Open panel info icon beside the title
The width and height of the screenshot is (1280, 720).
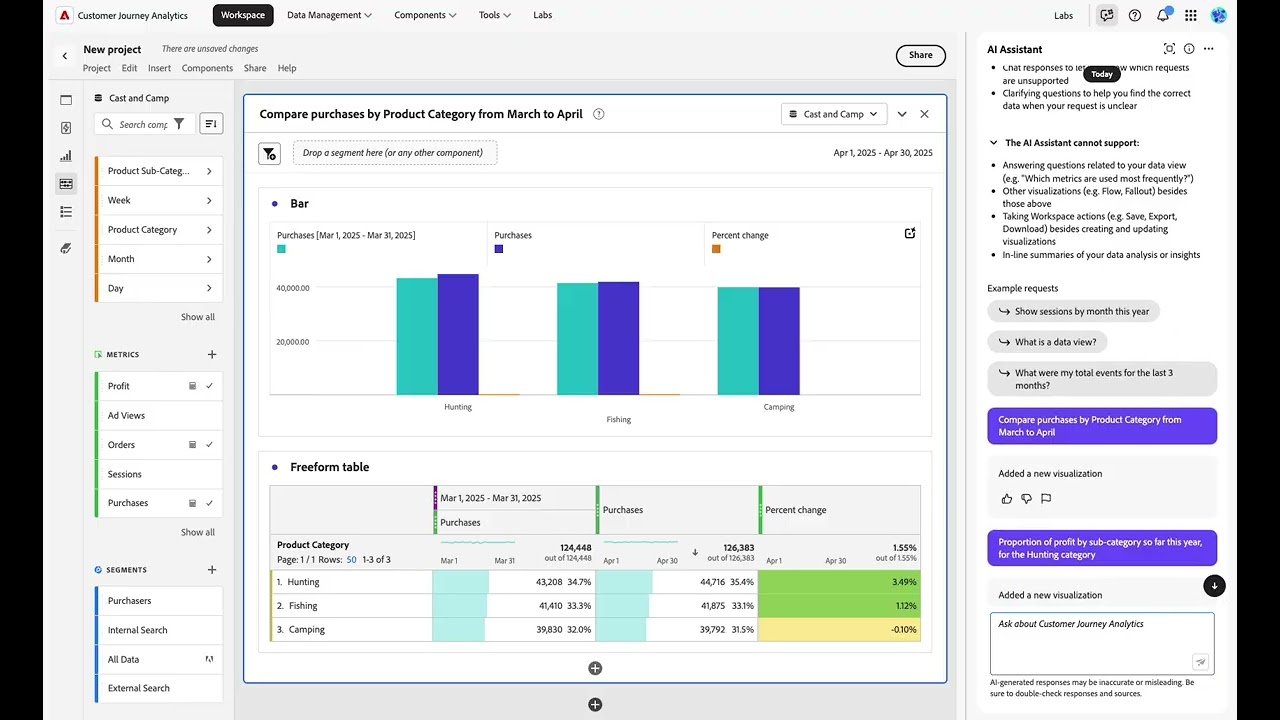tap(599, 114)
